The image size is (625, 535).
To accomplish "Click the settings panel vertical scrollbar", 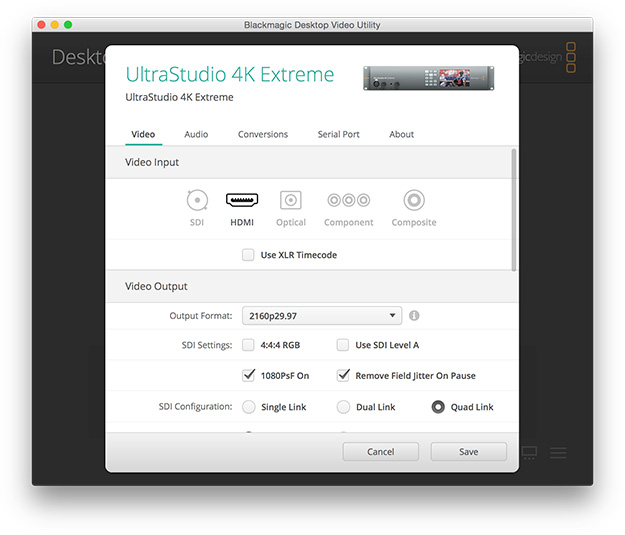I will 514,210.
